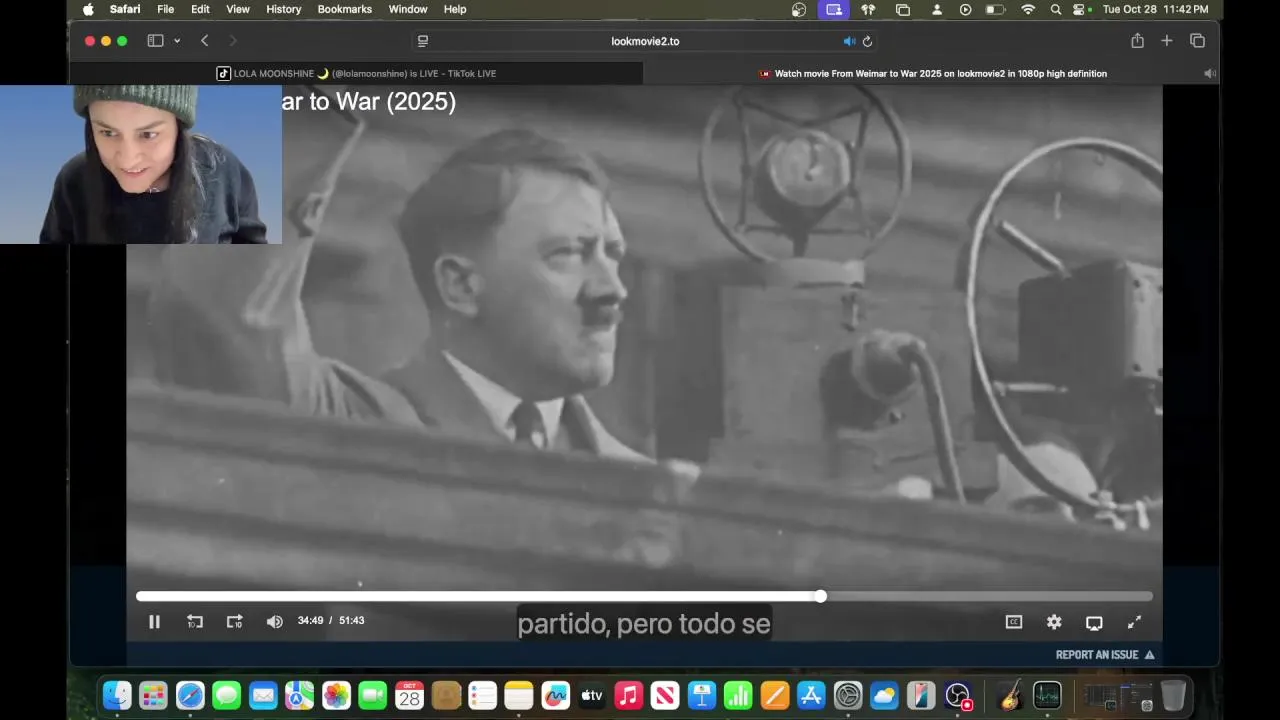Open the date and time notification panel

point(1155,9)
